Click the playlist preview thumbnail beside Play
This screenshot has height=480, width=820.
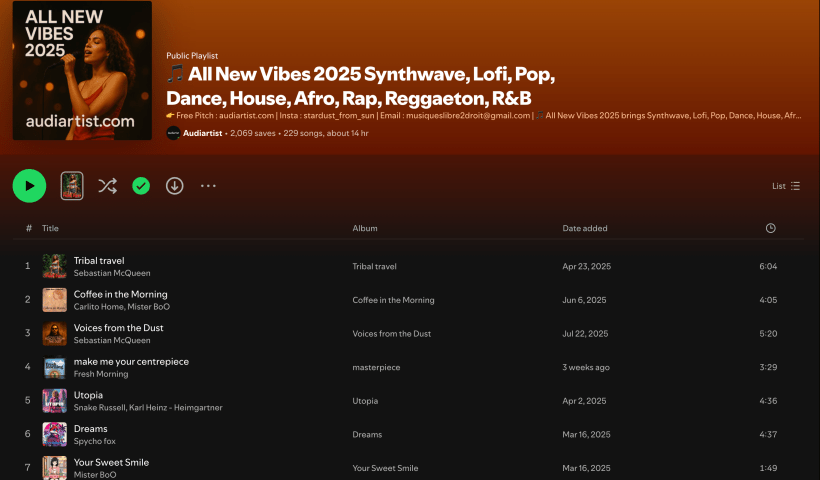coord(72,186)
